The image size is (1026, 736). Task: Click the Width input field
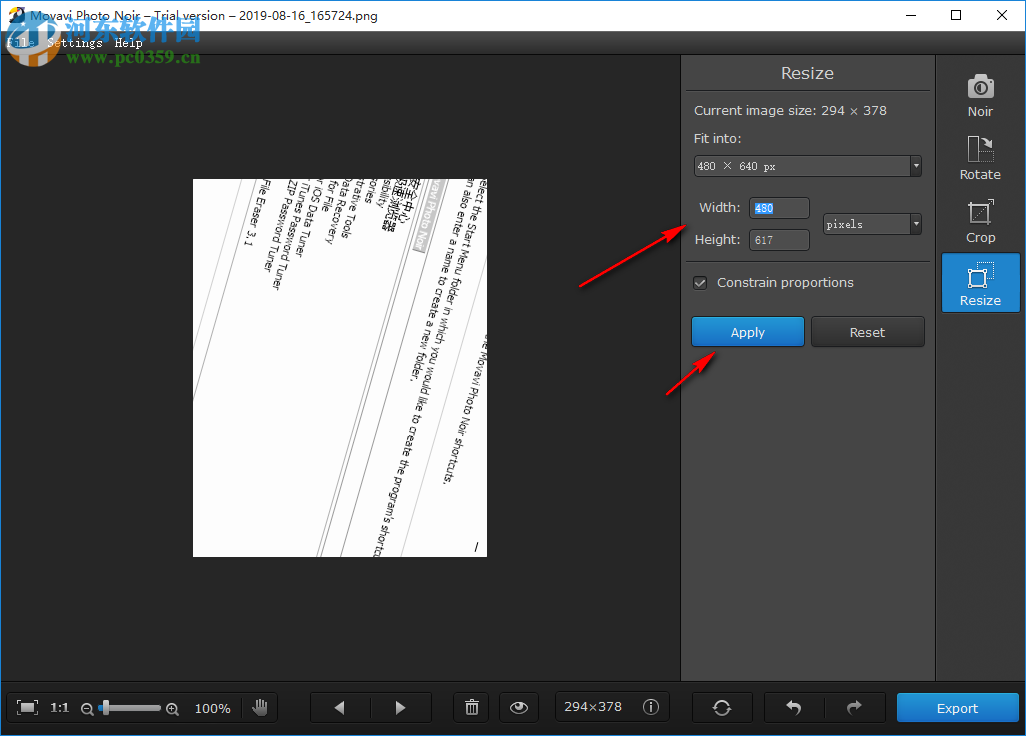coord(779,208)
